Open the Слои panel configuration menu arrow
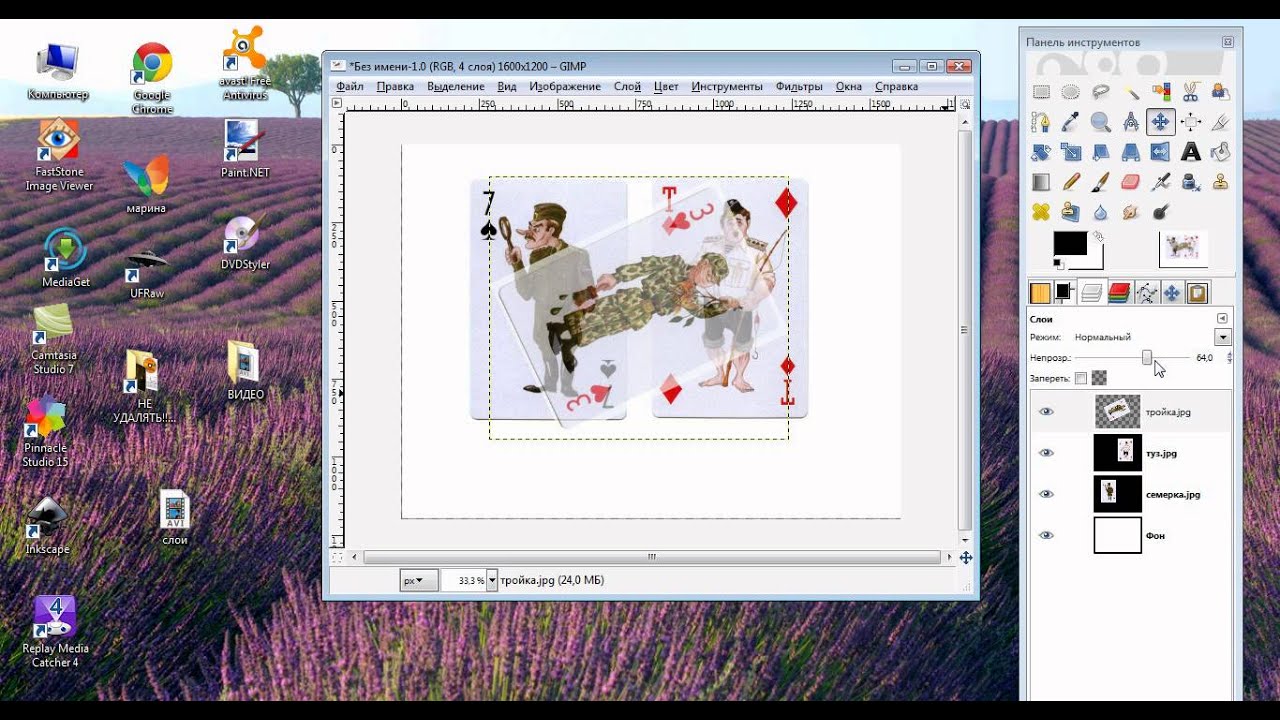 1222,319
